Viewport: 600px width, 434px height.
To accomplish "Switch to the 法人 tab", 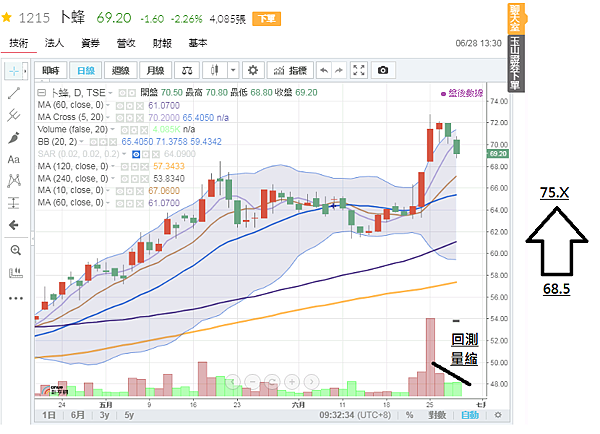I will [54, 44].
